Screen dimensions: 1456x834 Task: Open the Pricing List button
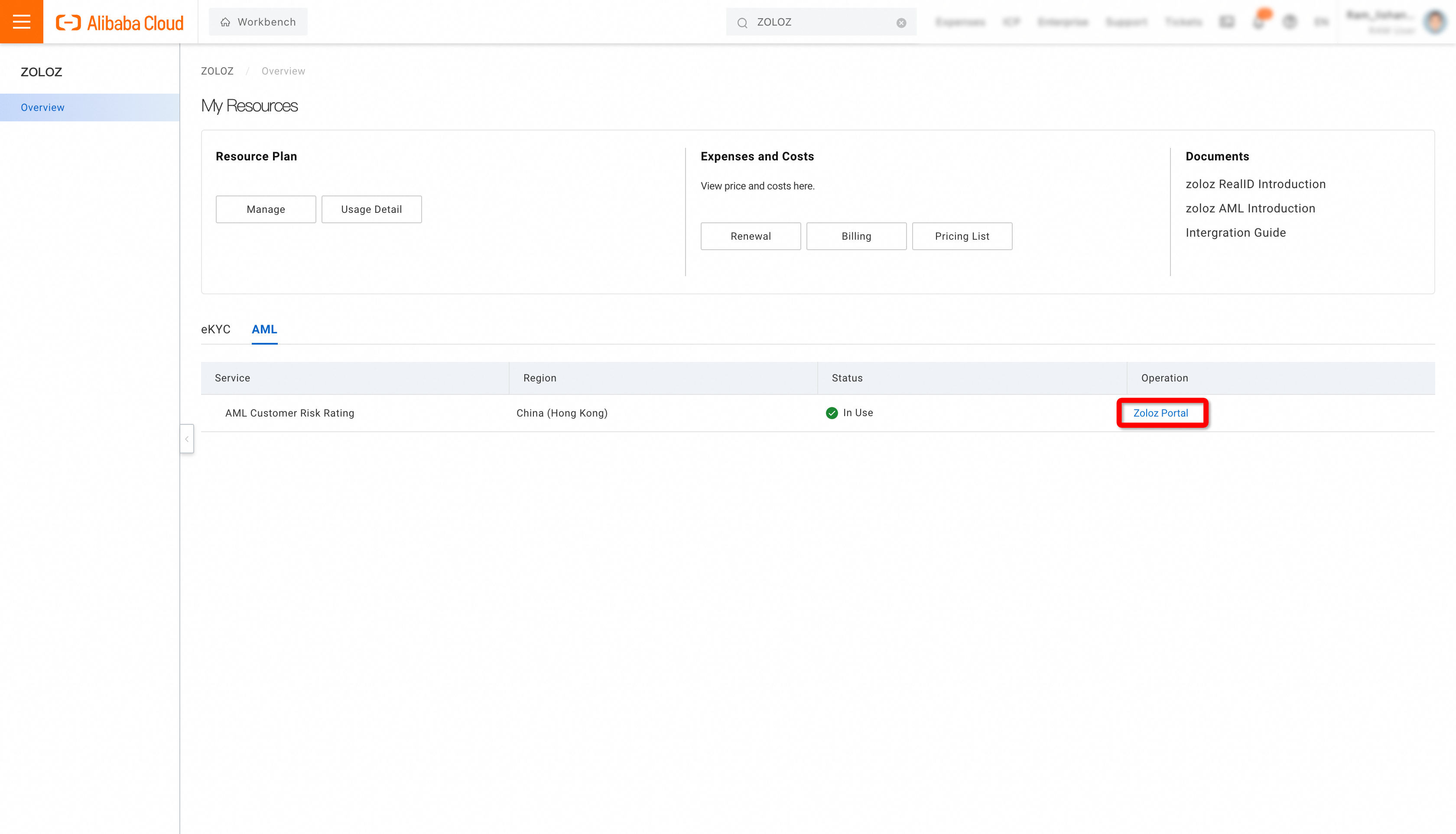point(961,236)
